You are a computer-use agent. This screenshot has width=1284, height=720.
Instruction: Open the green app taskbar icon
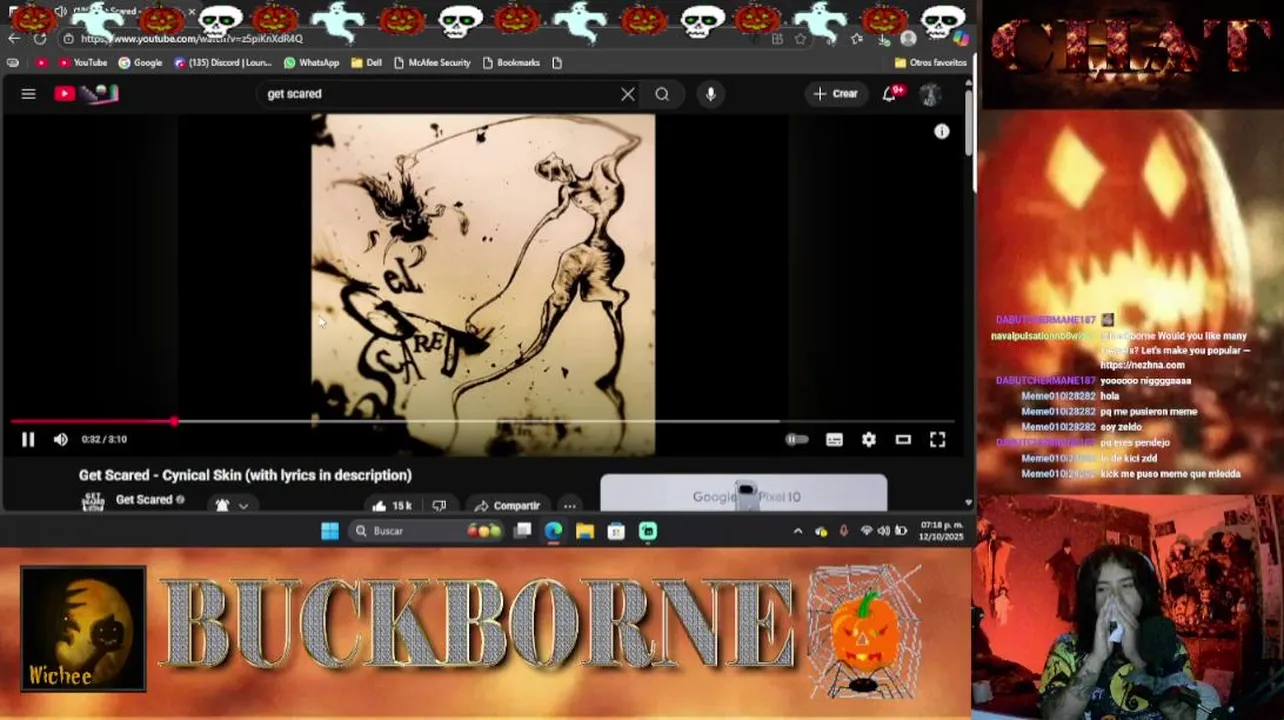point(648,531)
